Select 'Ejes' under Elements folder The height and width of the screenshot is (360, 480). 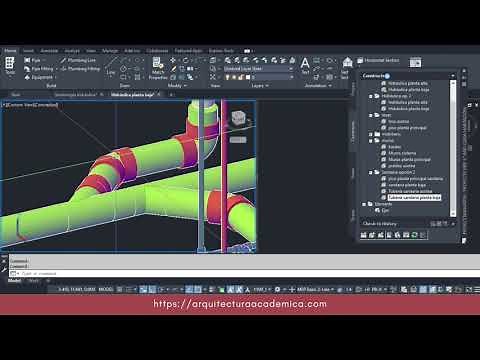point(385,210)
